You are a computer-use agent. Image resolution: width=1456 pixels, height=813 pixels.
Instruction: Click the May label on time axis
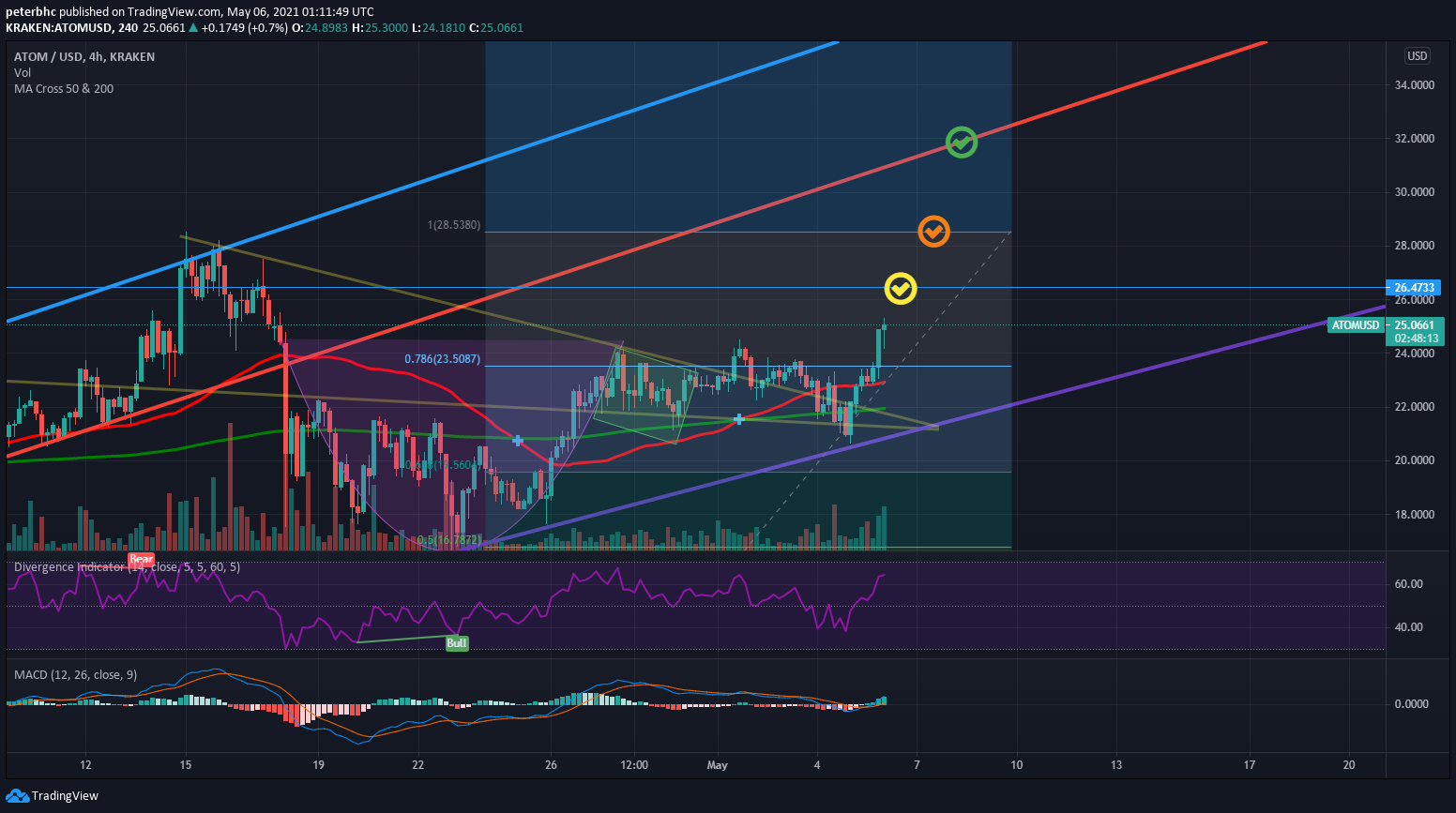(x=718, y=765)
